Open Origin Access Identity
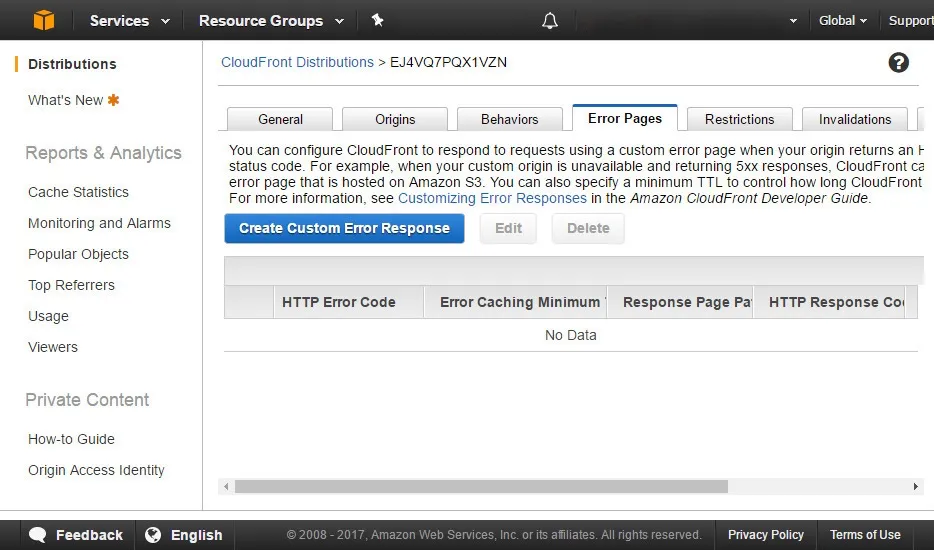The width and height of the screenshot is (934, 550). coord(96,470)
